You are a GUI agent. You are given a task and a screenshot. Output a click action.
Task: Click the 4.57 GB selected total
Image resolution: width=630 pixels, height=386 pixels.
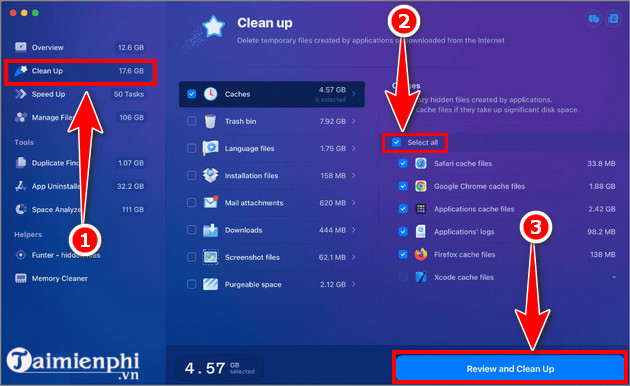219,368
